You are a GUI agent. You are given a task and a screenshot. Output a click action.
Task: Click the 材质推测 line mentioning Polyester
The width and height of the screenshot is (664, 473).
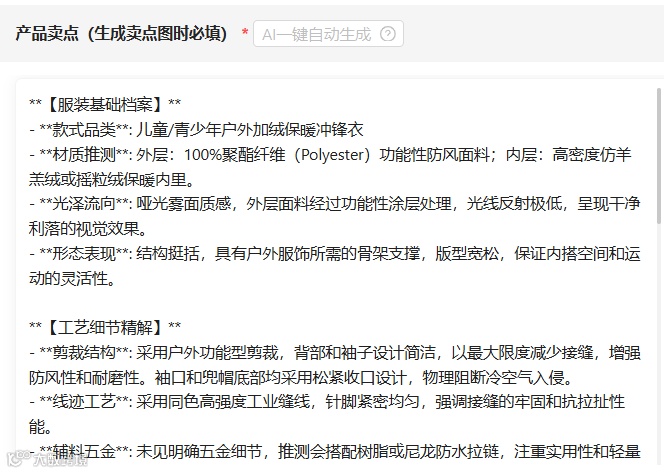point(330,155)
